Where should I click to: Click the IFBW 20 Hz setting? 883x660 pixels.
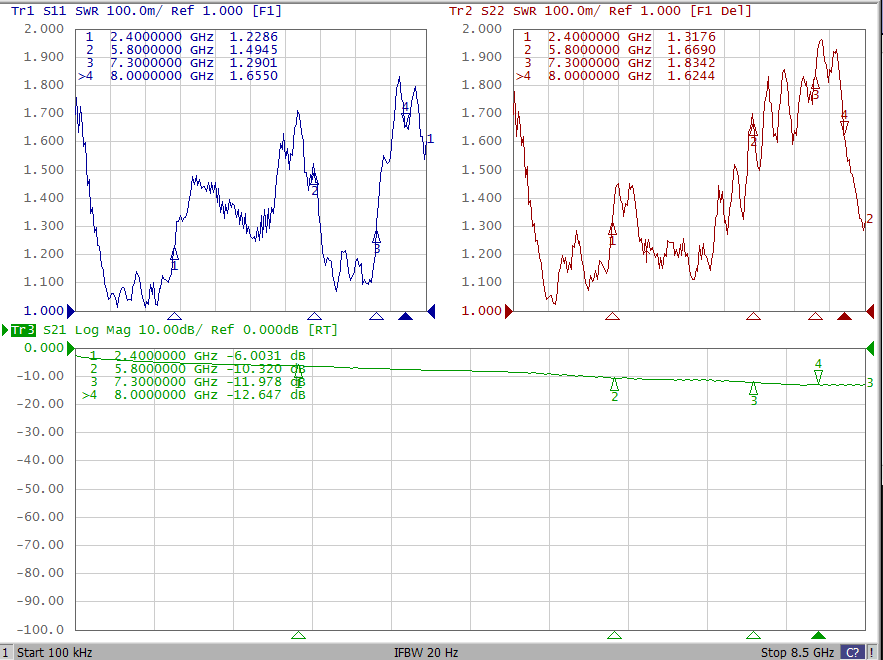(x=427, y=652)
